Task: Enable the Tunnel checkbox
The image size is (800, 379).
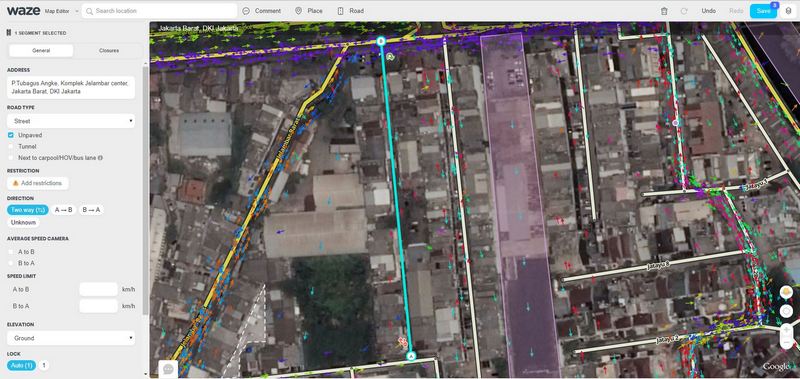Action: tap(11, 146)
